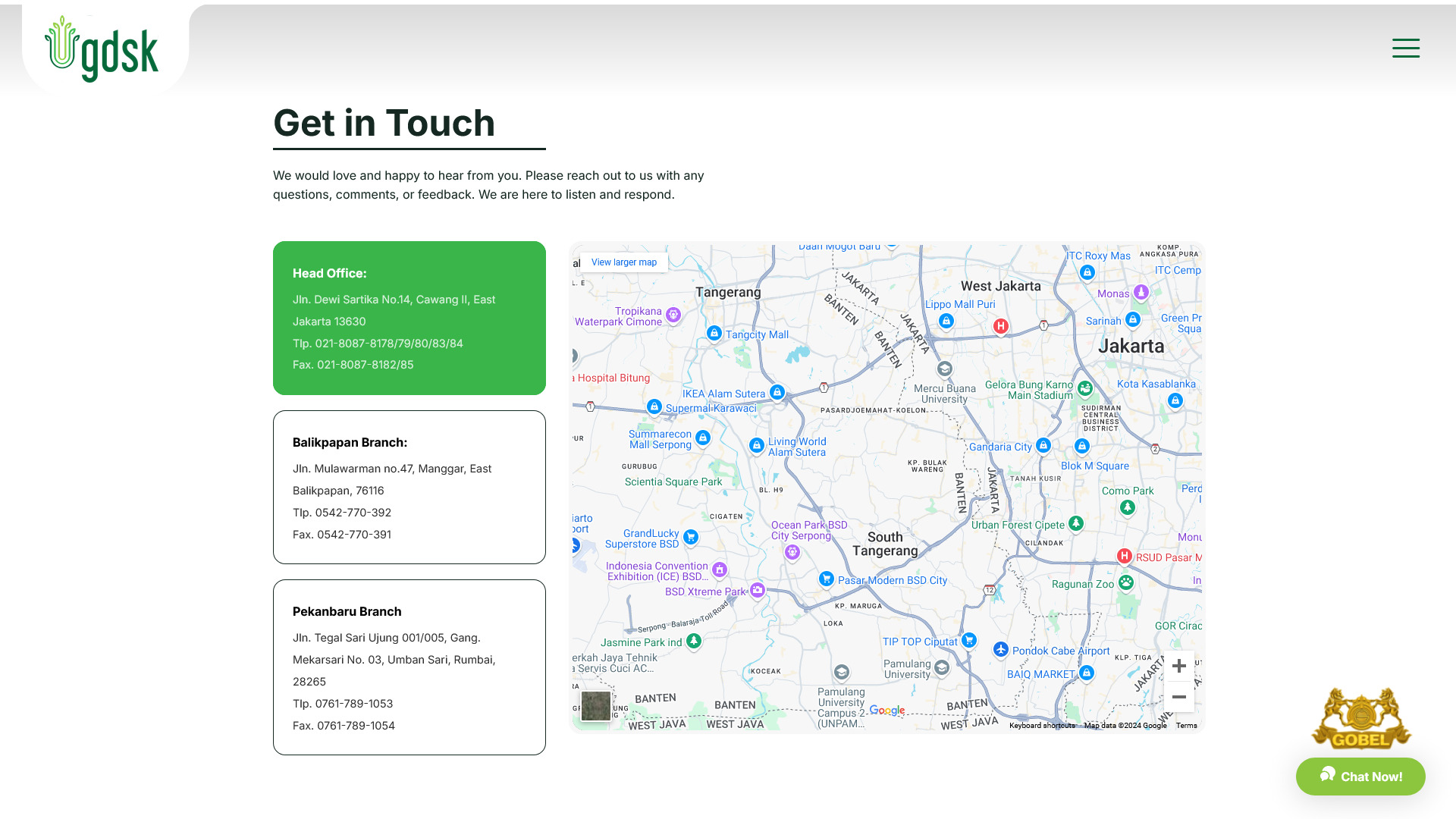Select the IKEA Alam Sutera pin
The width and height of the screenshot is (1456, 819).
777,391
